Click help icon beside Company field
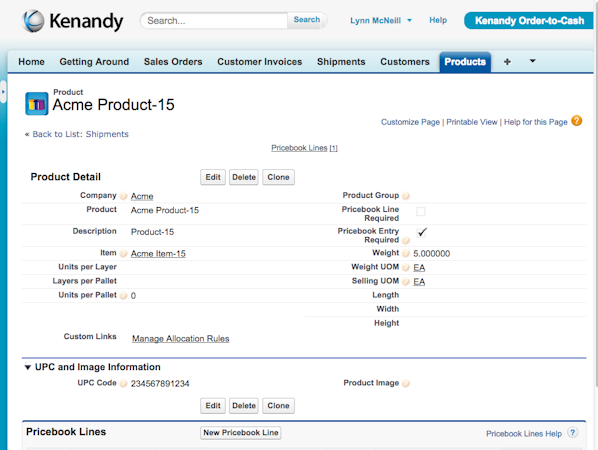 (x=123, y=196)
